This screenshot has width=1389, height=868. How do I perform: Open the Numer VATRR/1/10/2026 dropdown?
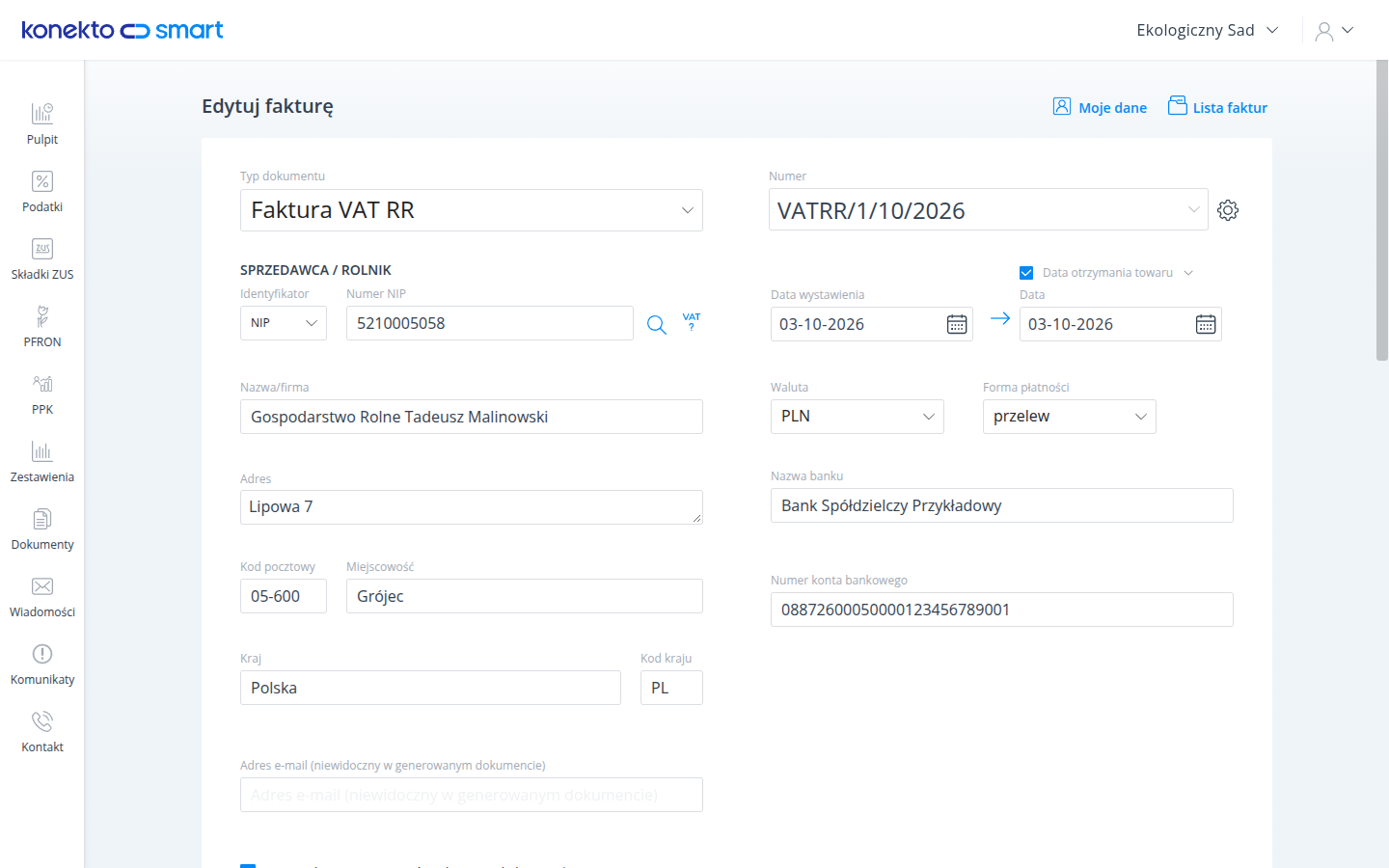point(989,210)
